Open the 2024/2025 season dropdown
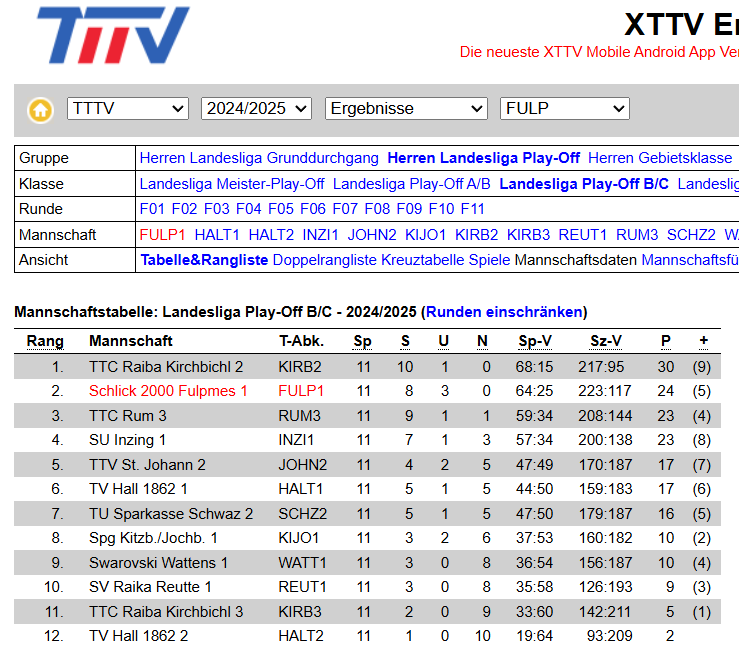The height and width of the screenshot is (670, 739). (x=256, y=109)
